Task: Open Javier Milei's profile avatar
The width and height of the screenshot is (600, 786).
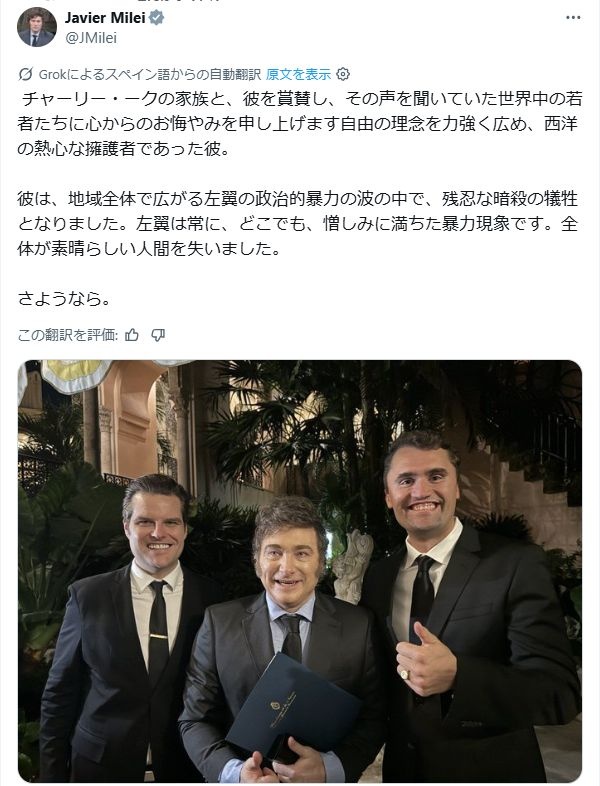Action: pyautogui.click(x=37, y=27)
